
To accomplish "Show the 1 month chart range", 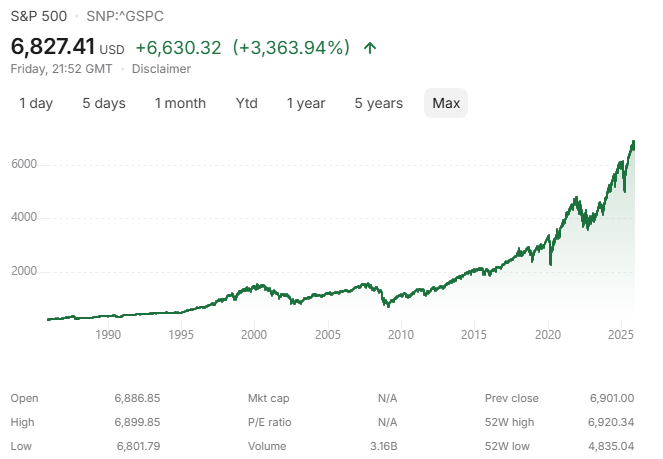I will (180, 103).
